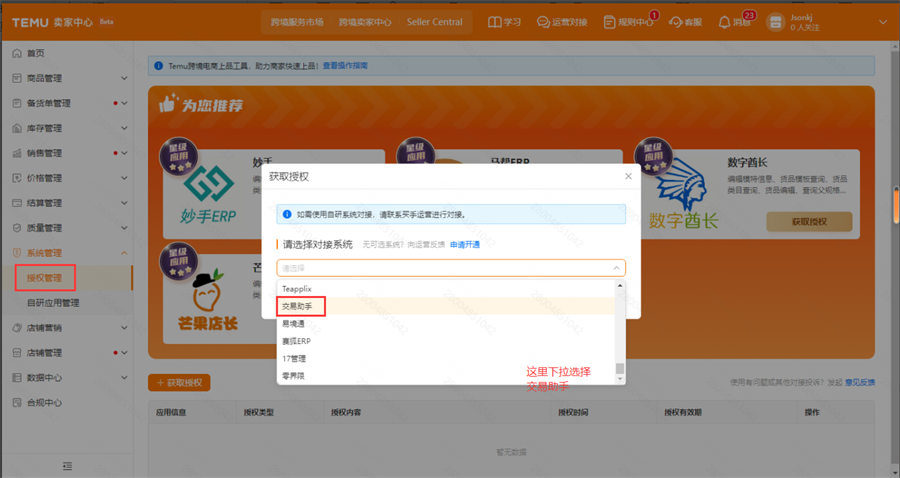
Task: Click the 系统管理 sidebar icon
Action: pyautogui.click(x=17, y=253)
